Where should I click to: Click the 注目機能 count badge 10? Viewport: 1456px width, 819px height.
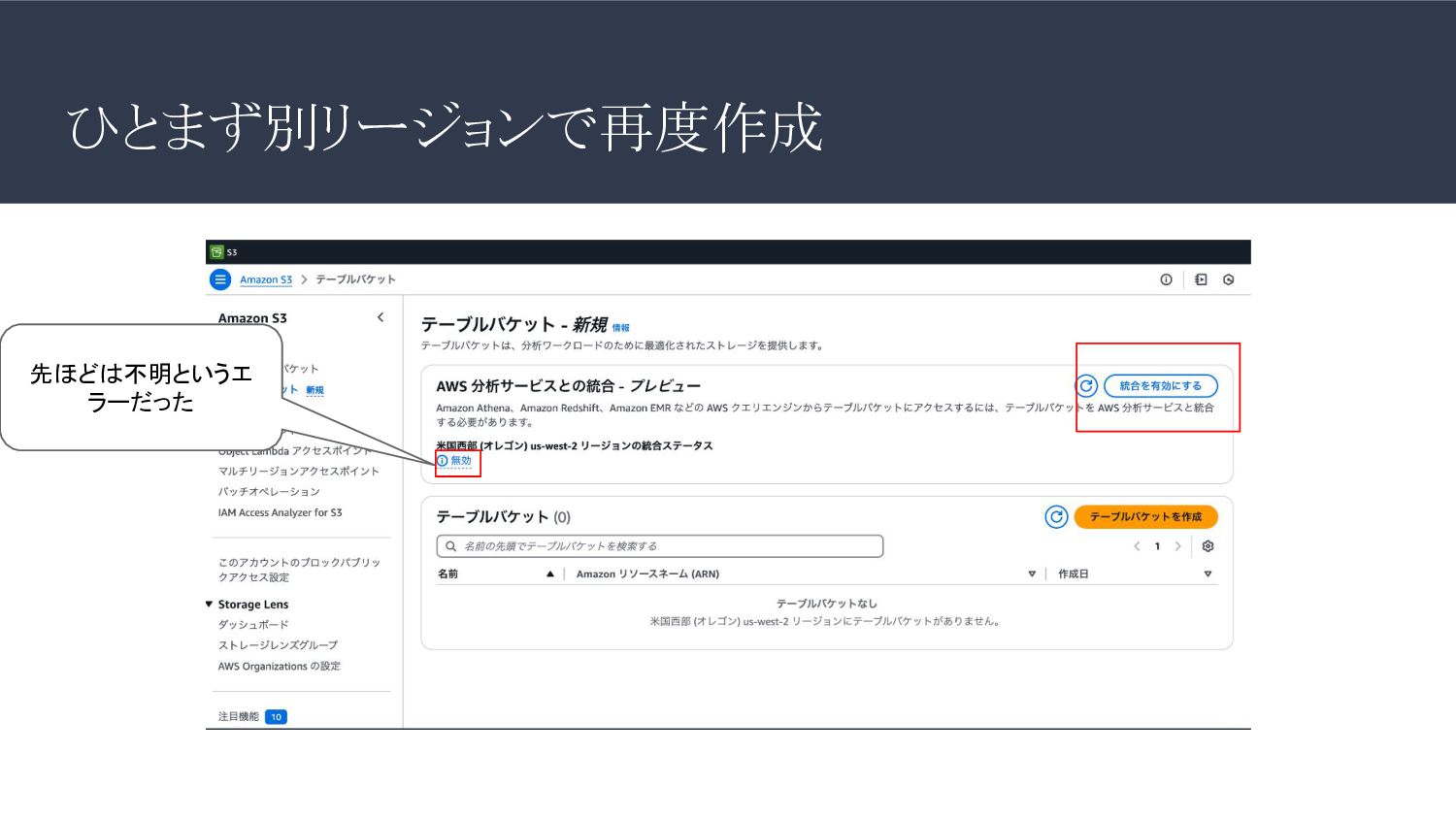click(x=276, y=717)
